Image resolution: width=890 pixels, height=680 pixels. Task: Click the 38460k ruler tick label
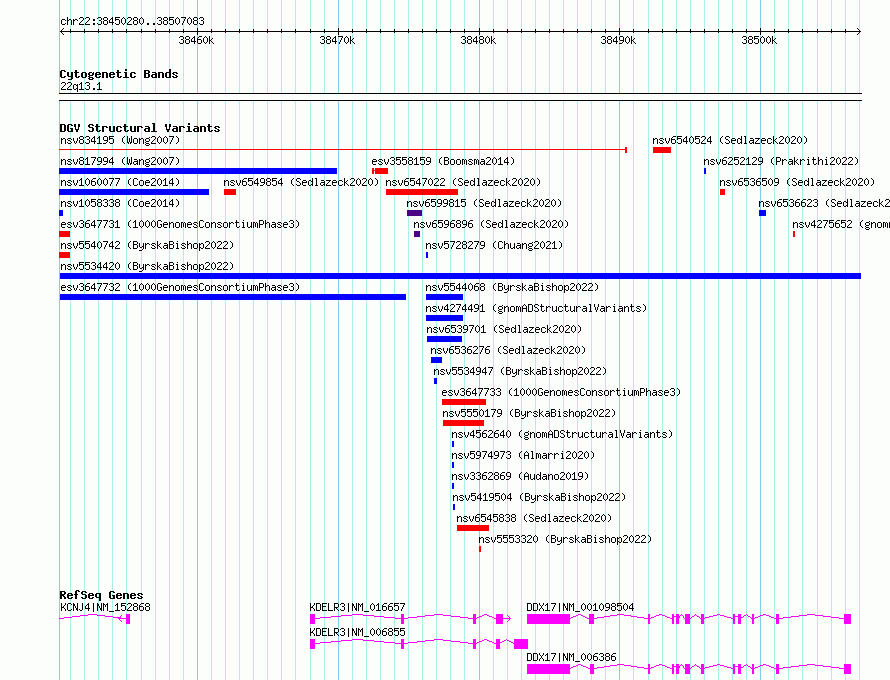tap(196, 40)
